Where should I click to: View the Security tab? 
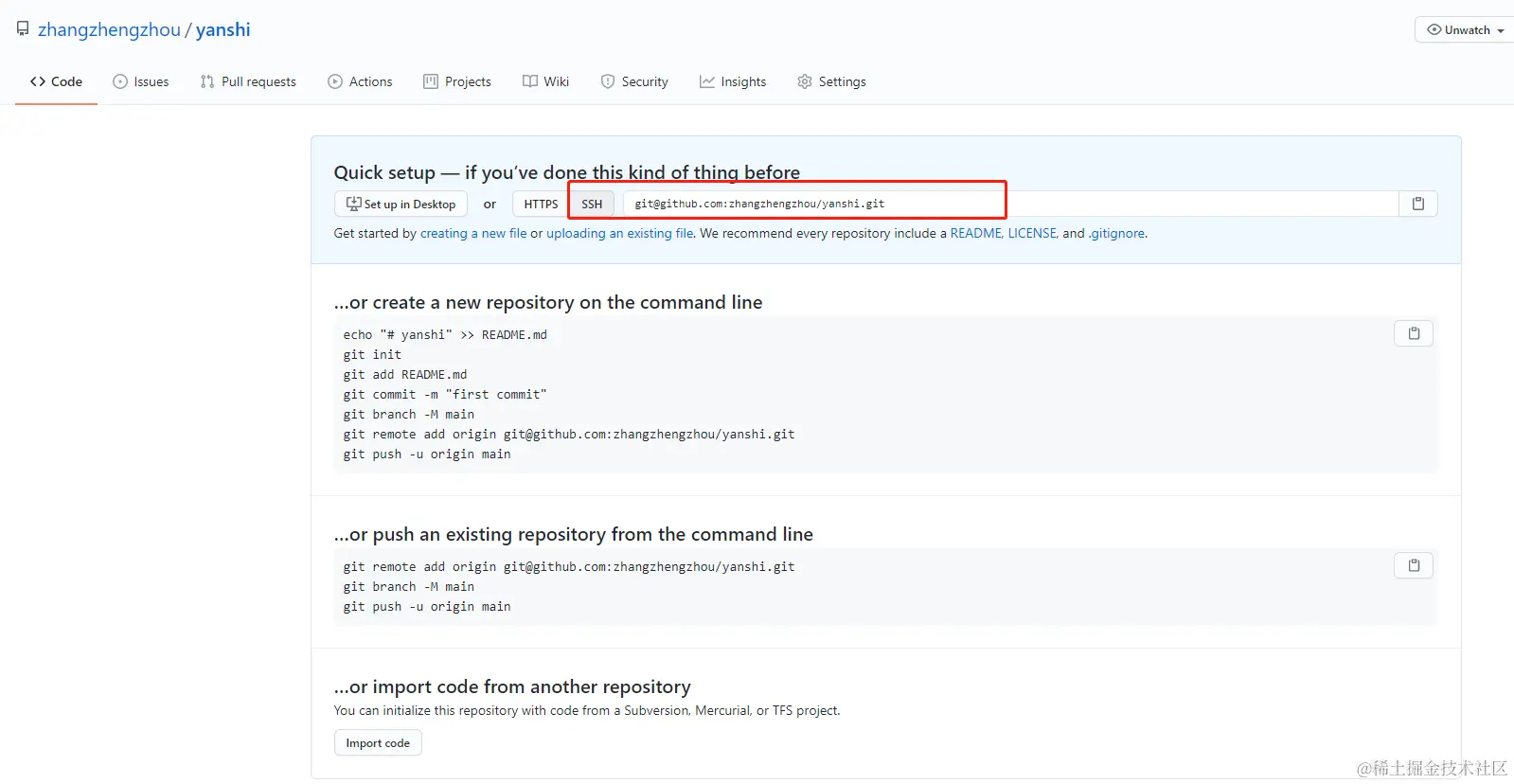tap(634, 81)
